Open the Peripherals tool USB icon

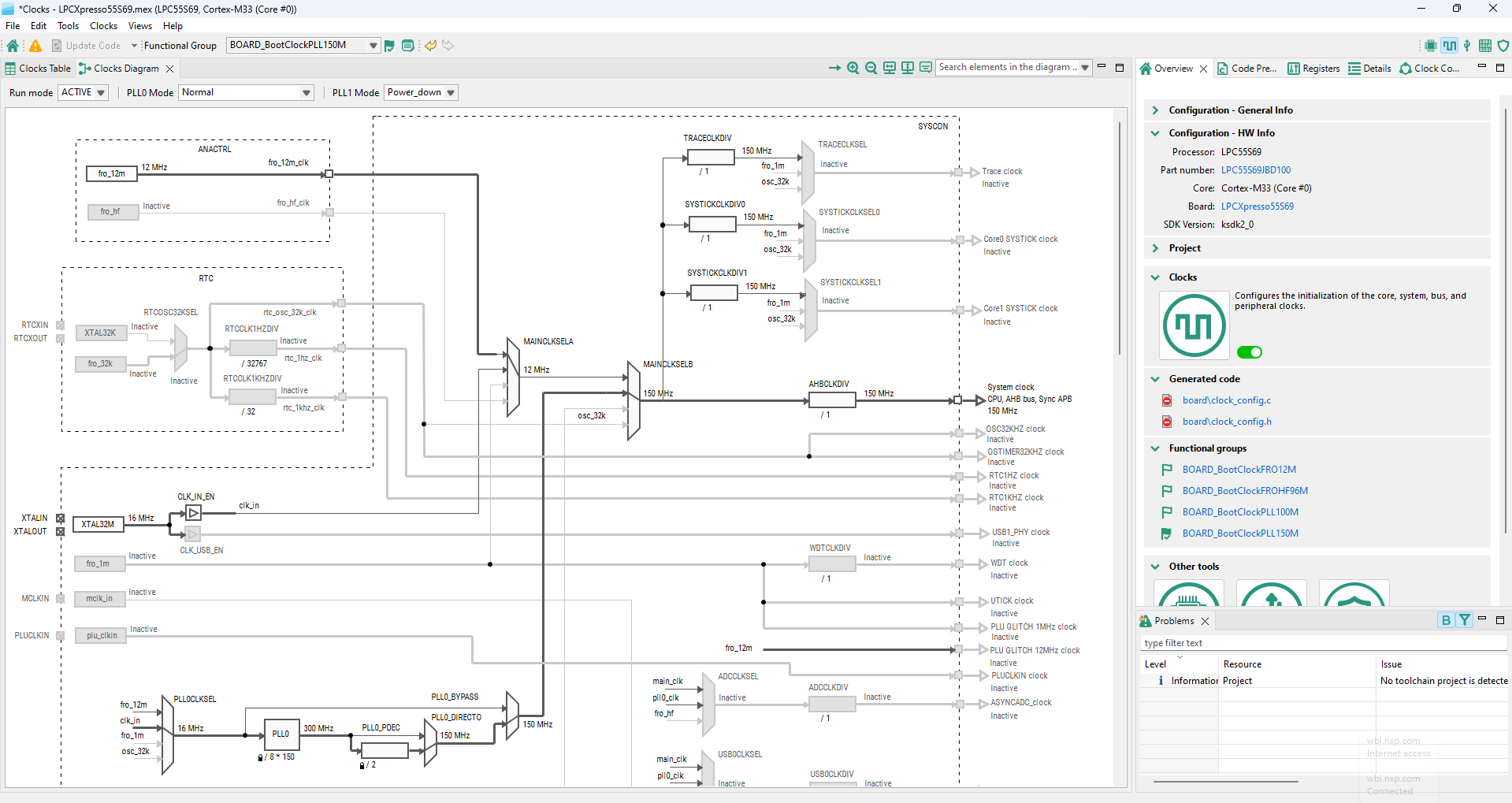pos(1467,46)
